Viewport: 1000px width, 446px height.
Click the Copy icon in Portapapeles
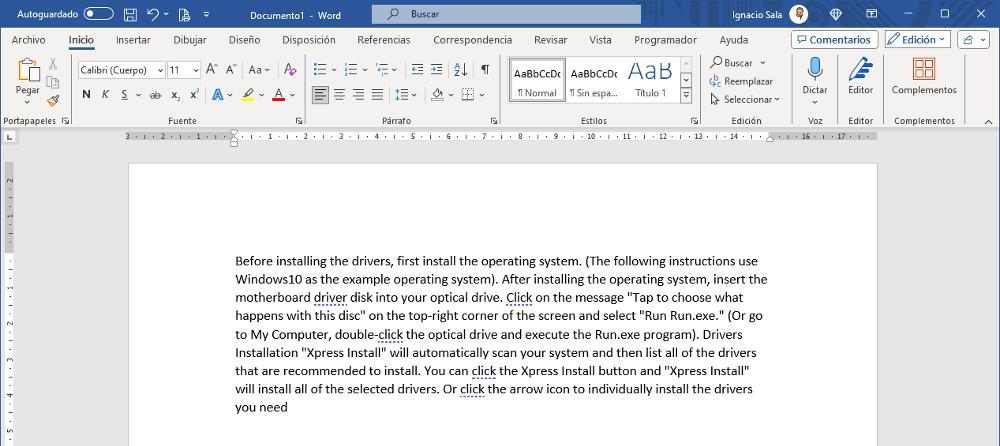click(x=53, y=82)
